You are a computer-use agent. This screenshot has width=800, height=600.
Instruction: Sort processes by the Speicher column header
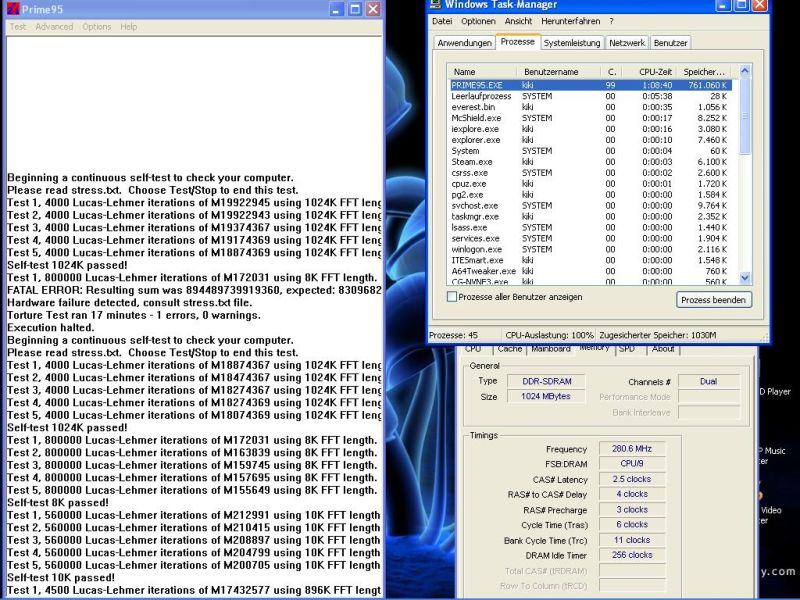pyautogui.click(x=704, y=72)
